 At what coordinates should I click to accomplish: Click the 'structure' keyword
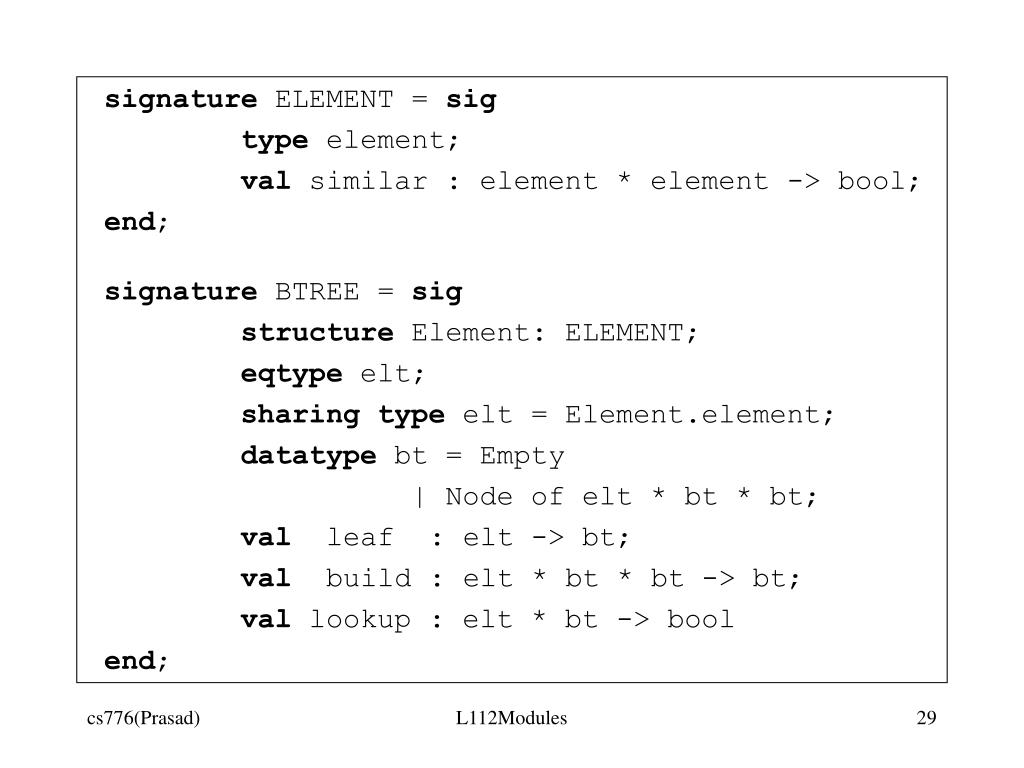tap(317, 333)
